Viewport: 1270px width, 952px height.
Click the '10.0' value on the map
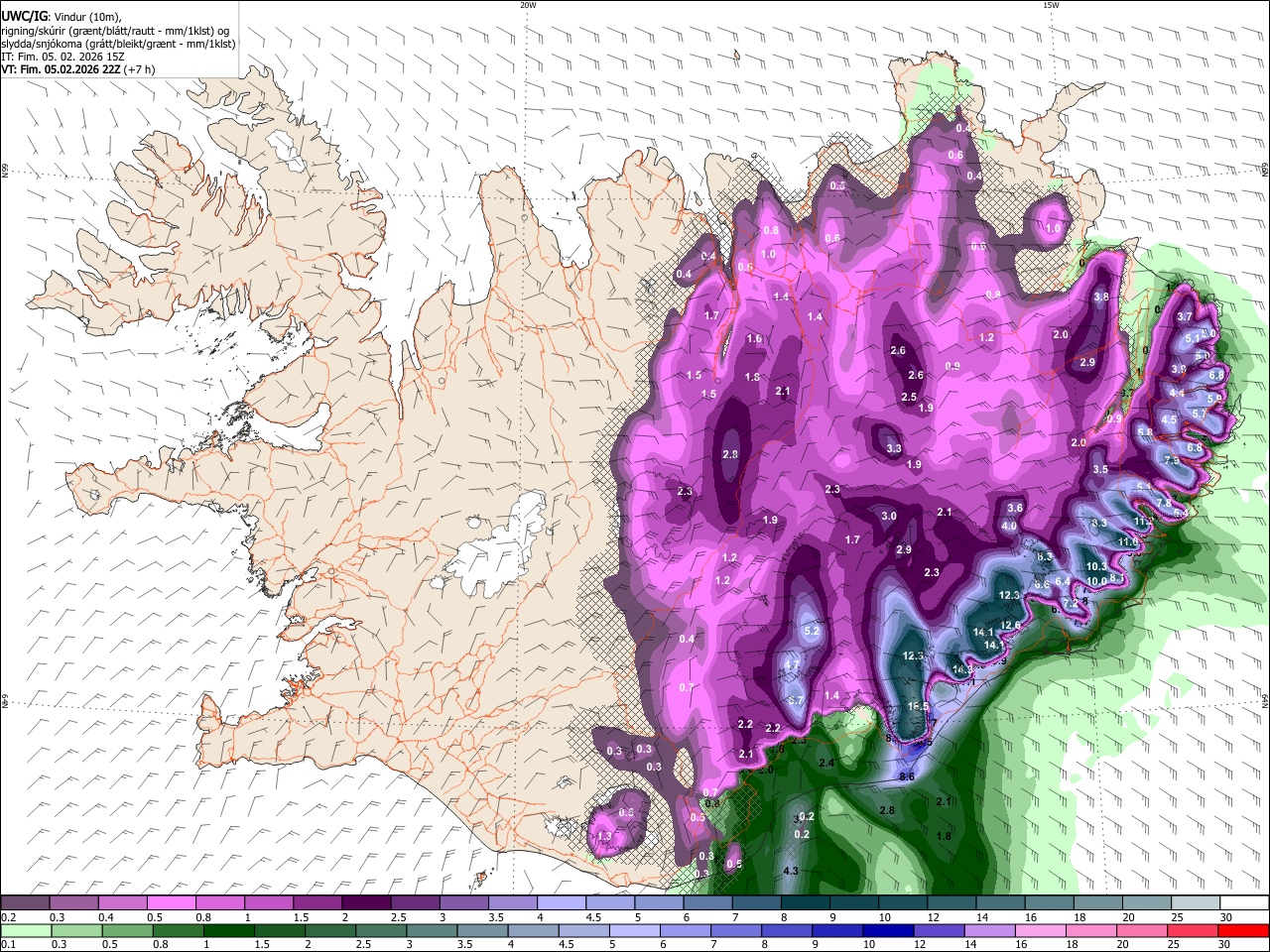coord(1096,582)
